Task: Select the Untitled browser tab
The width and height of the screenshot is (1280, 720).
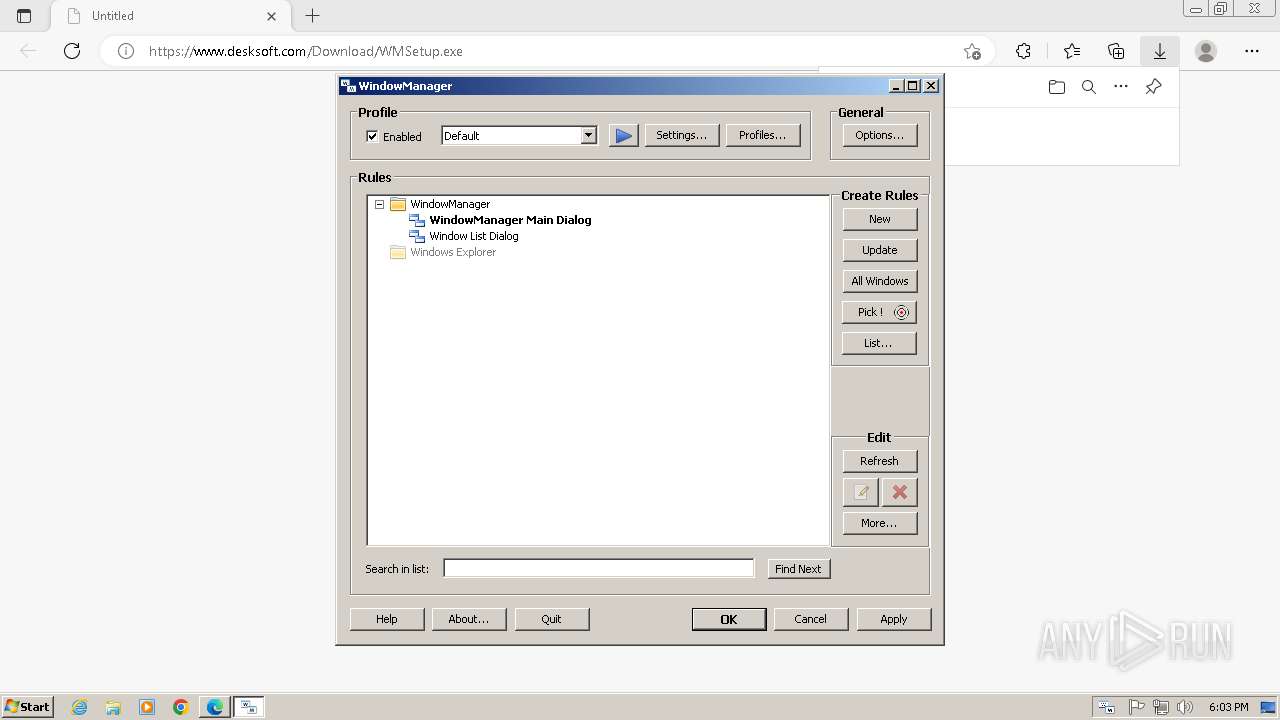Action: pyautogui.click(x=171, y=16)
